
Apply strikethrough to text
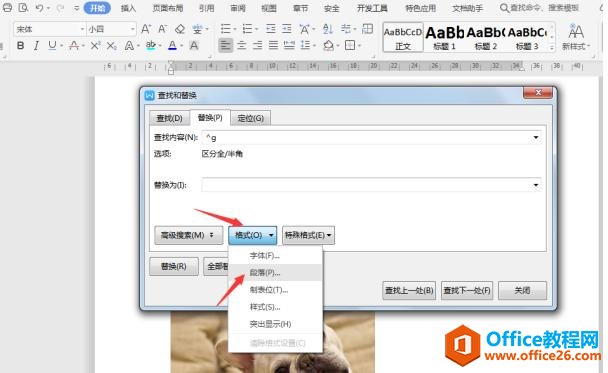pyautogui.click(x=74, y=46)
